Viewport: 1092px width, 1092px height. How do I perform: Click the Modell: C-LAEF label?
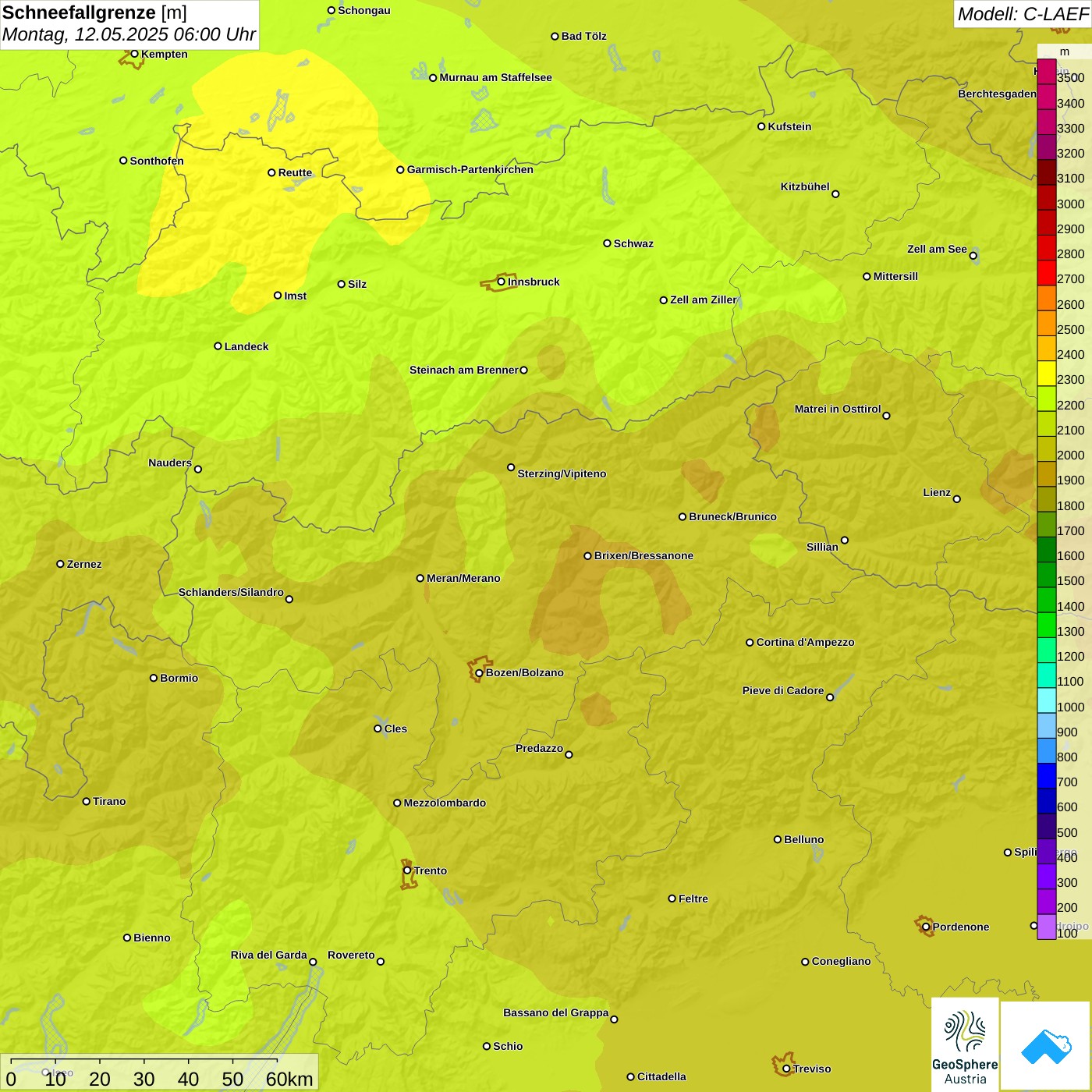point(1023,14)
